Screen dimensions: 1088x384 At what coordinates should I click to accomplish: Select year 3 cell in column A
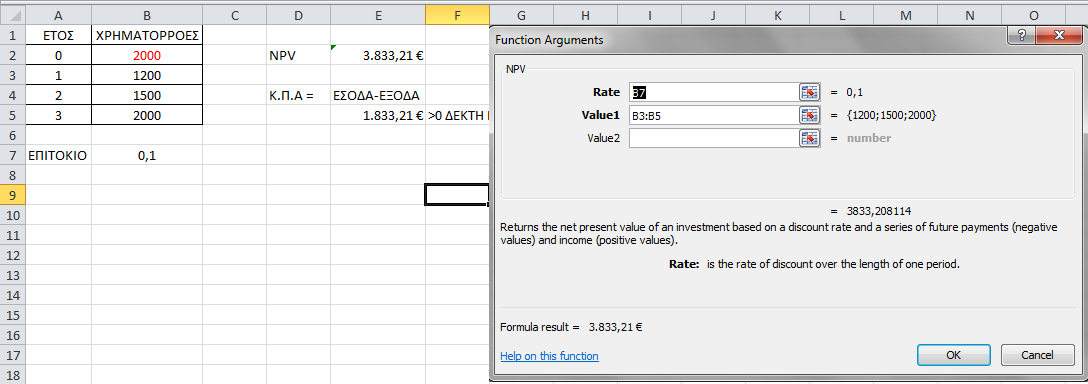coord(58,115)
